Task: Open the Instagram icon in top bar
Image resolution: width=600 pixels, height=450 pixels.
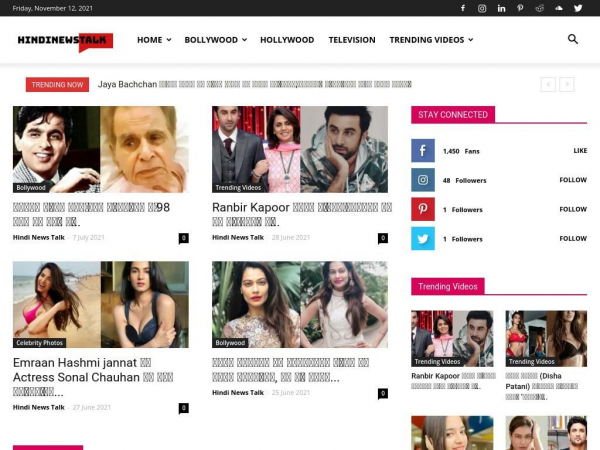Action: [x=482, y=8]
